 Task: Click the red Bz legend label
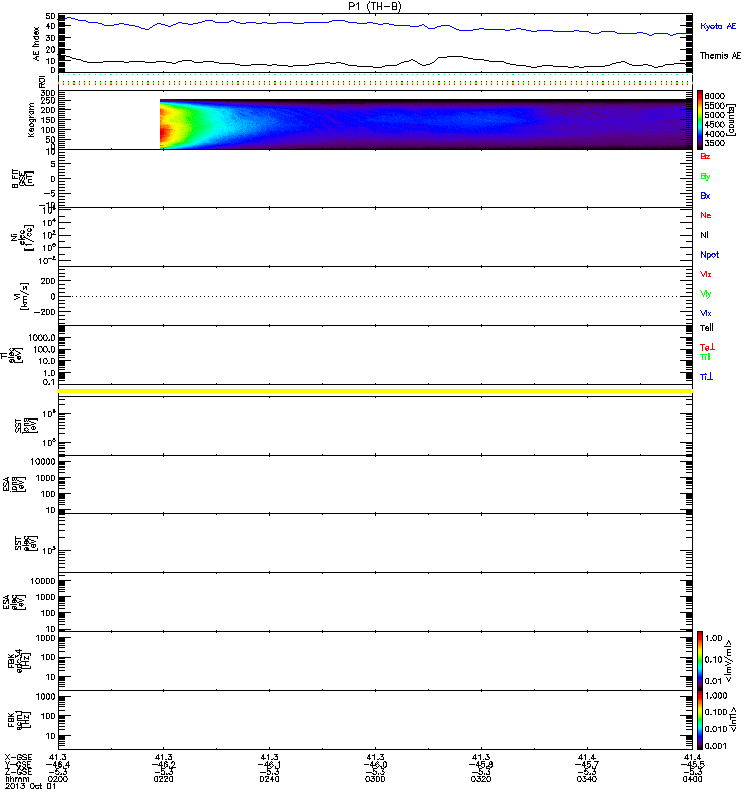tap(705, 157)
